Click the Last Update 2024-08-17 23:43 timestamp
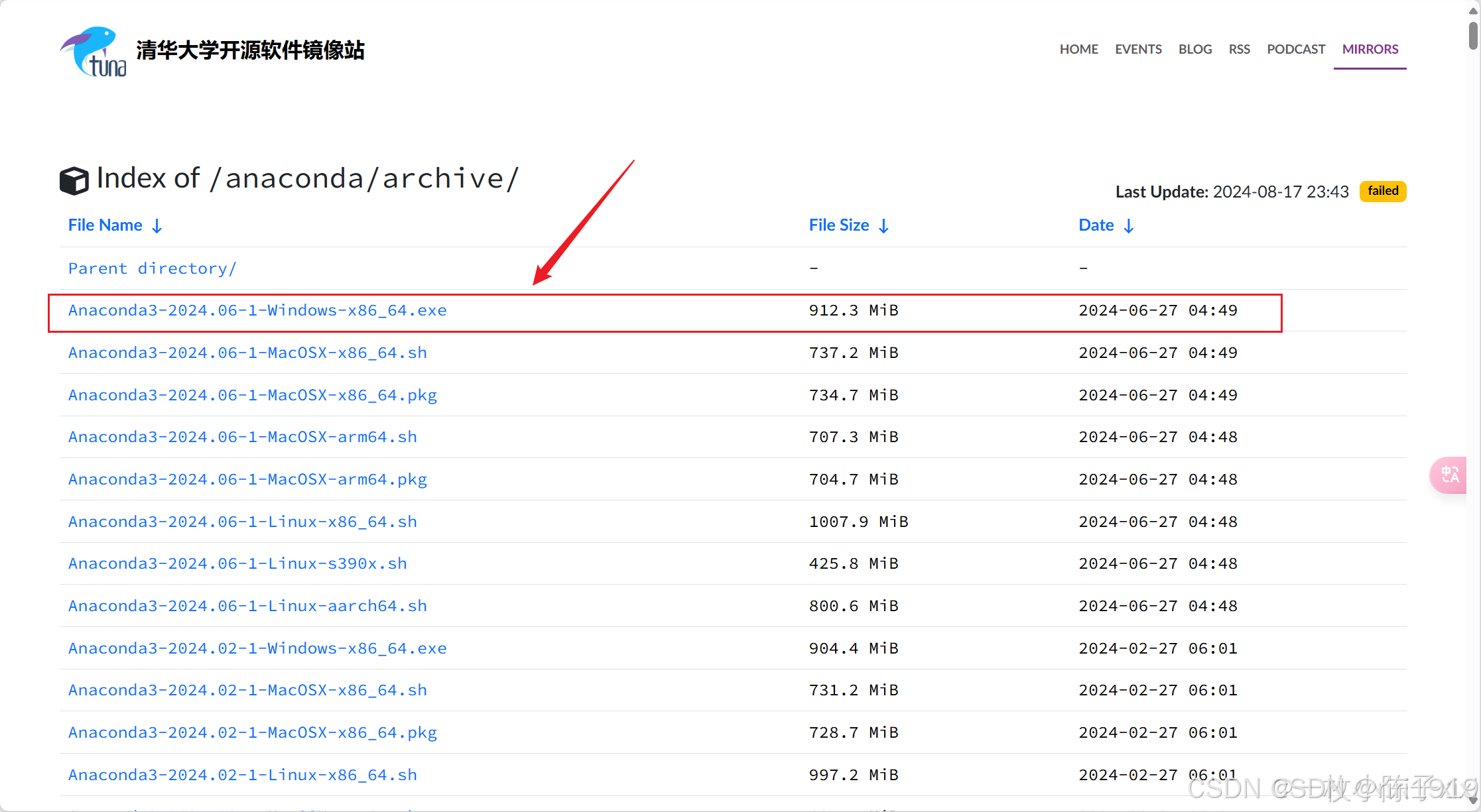Image resolution: width=1481 pixels, height=812 pixels. click(1232, 192)
